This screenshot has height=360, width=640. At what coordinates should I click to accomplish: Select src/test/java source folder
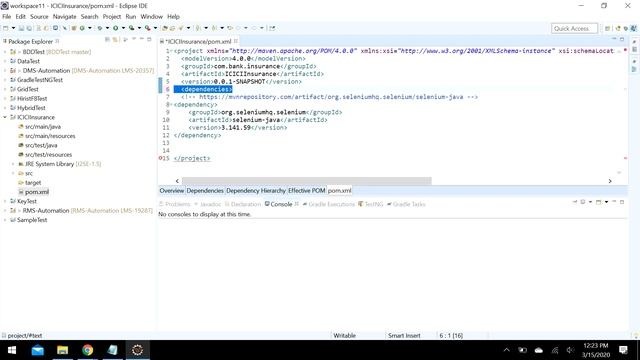41,145
